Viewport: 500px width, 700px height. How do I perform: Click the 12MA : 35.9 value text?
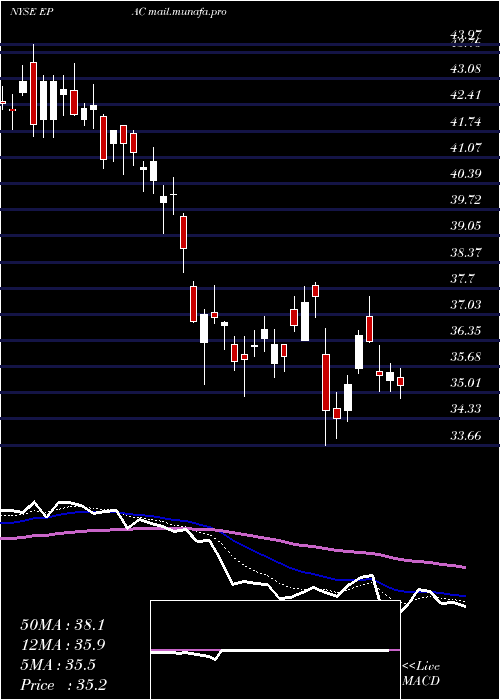pos(62,645)
